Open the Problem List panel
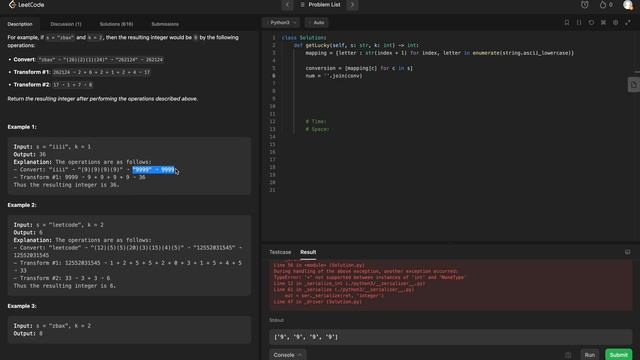Viewport: 640px width, 360px height. (x=320, y=5)
